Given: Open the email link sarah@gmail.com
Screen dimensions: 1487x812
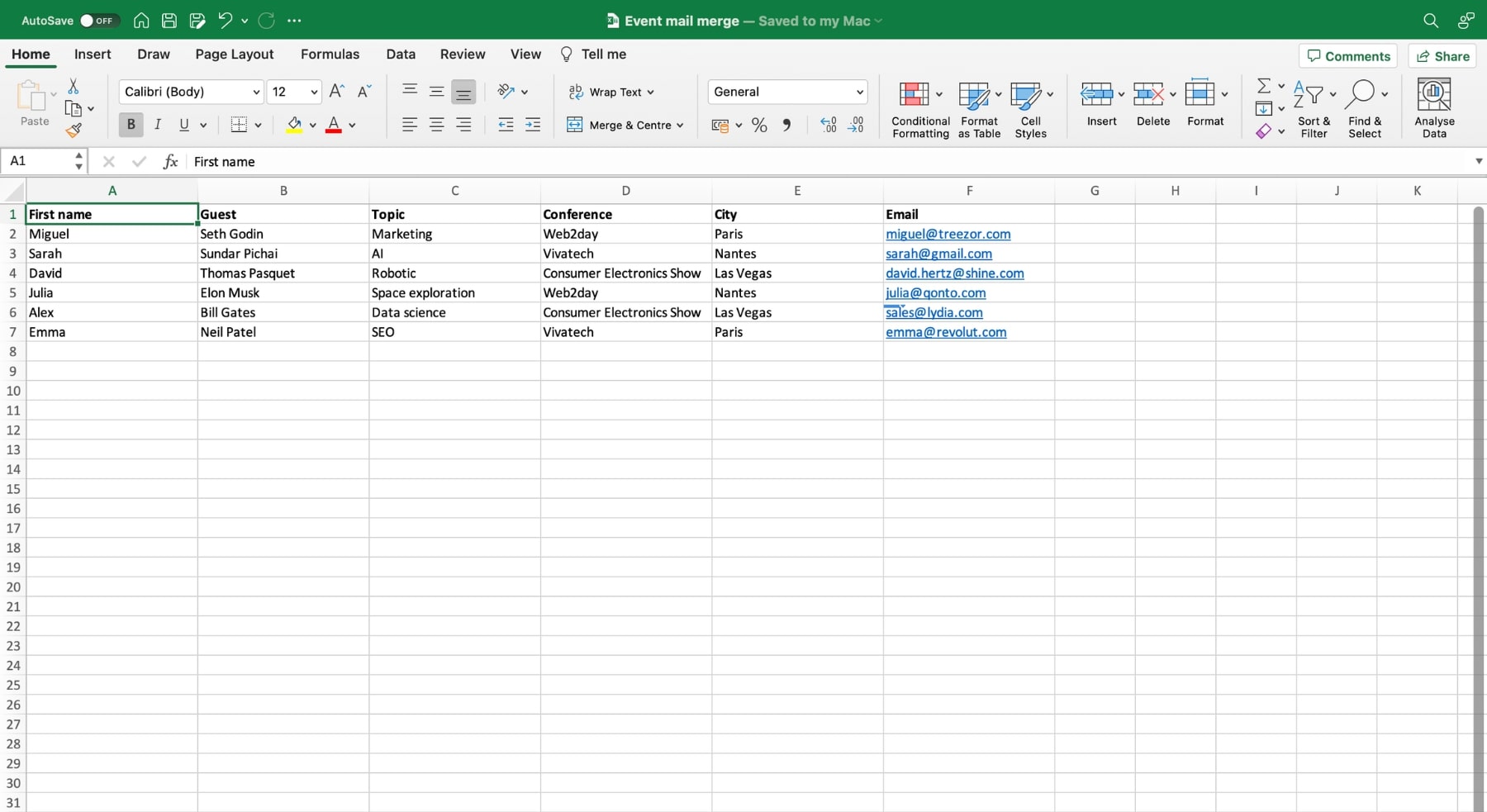Looking at the screenshot, I should pyautogui.click(x=938, y=254).
